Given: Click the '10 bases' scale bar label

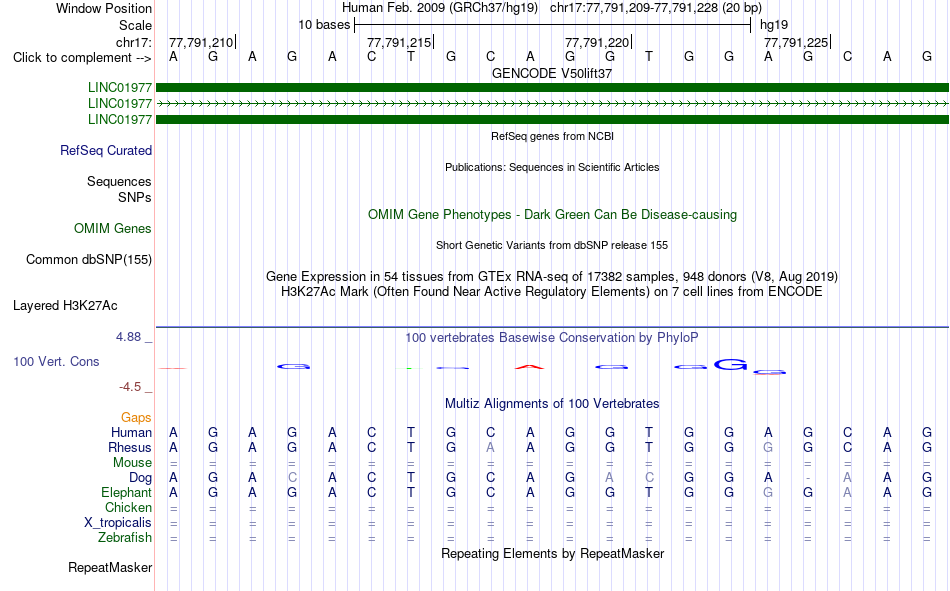Looking at the screenshot, I should (x=324, y=25).
